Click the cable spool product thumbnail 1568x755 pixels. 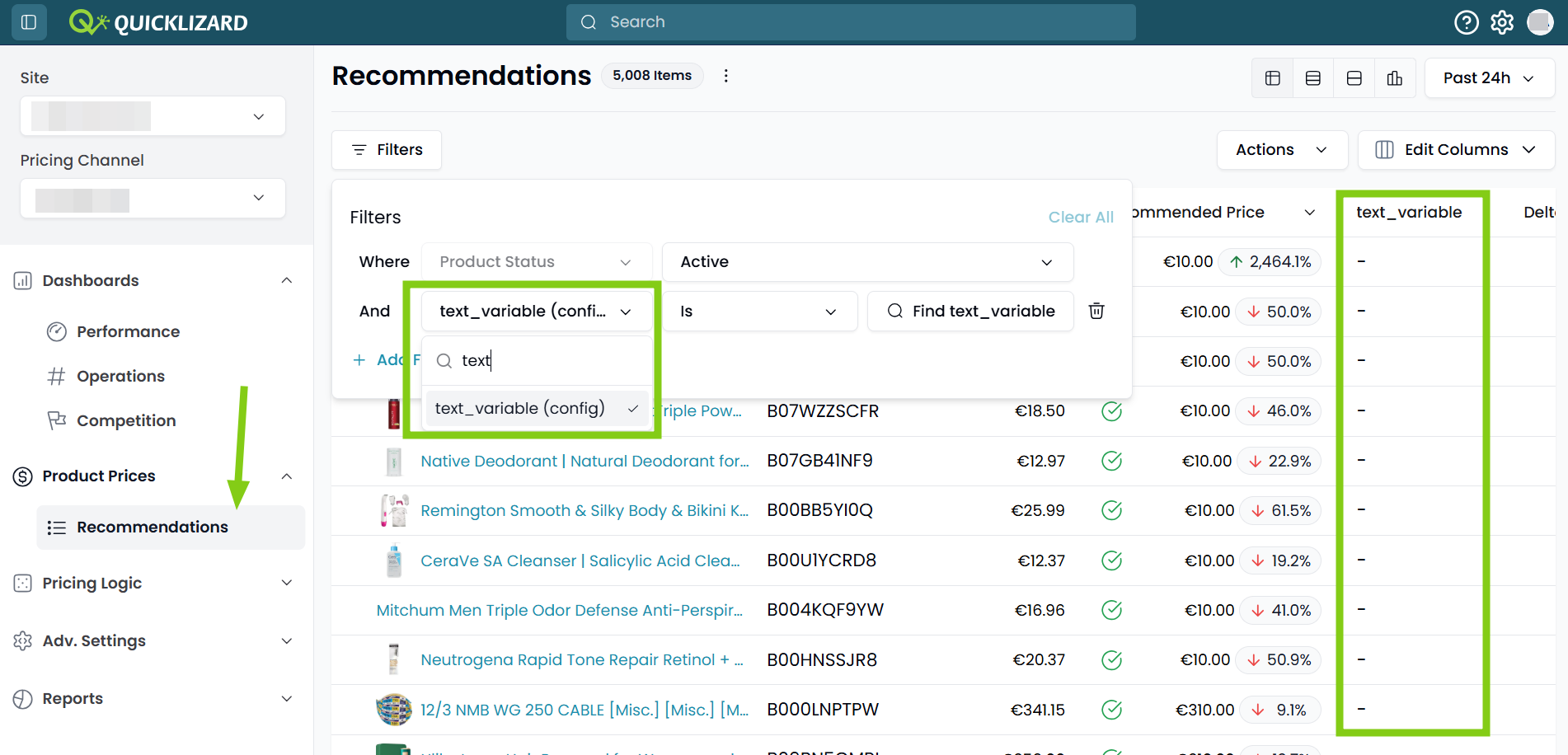pyautogui.click(x=394, y=710)
